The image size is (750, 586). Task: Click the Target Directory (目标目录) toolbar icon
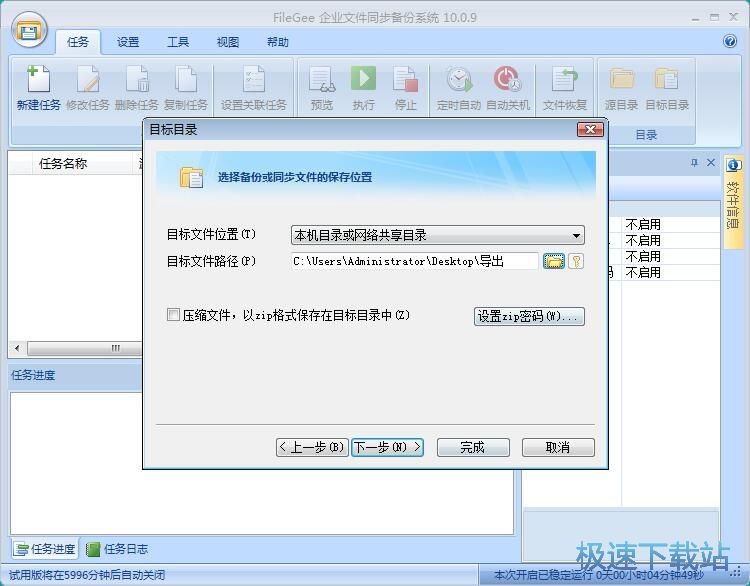pyautogui.click(x=667, y=79)
